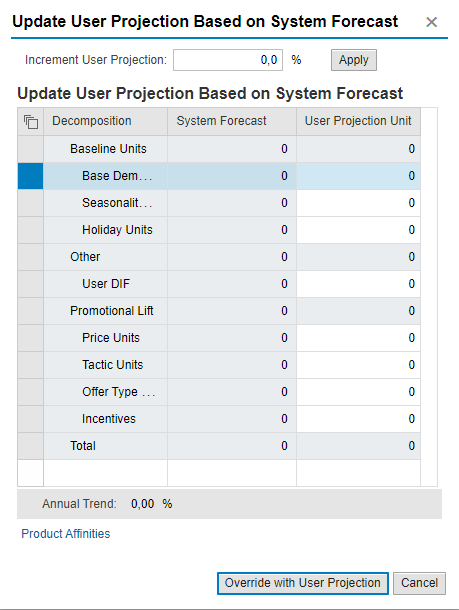
Task: Edit Price Units user projection cell
Action: click(x=358, y=338)
